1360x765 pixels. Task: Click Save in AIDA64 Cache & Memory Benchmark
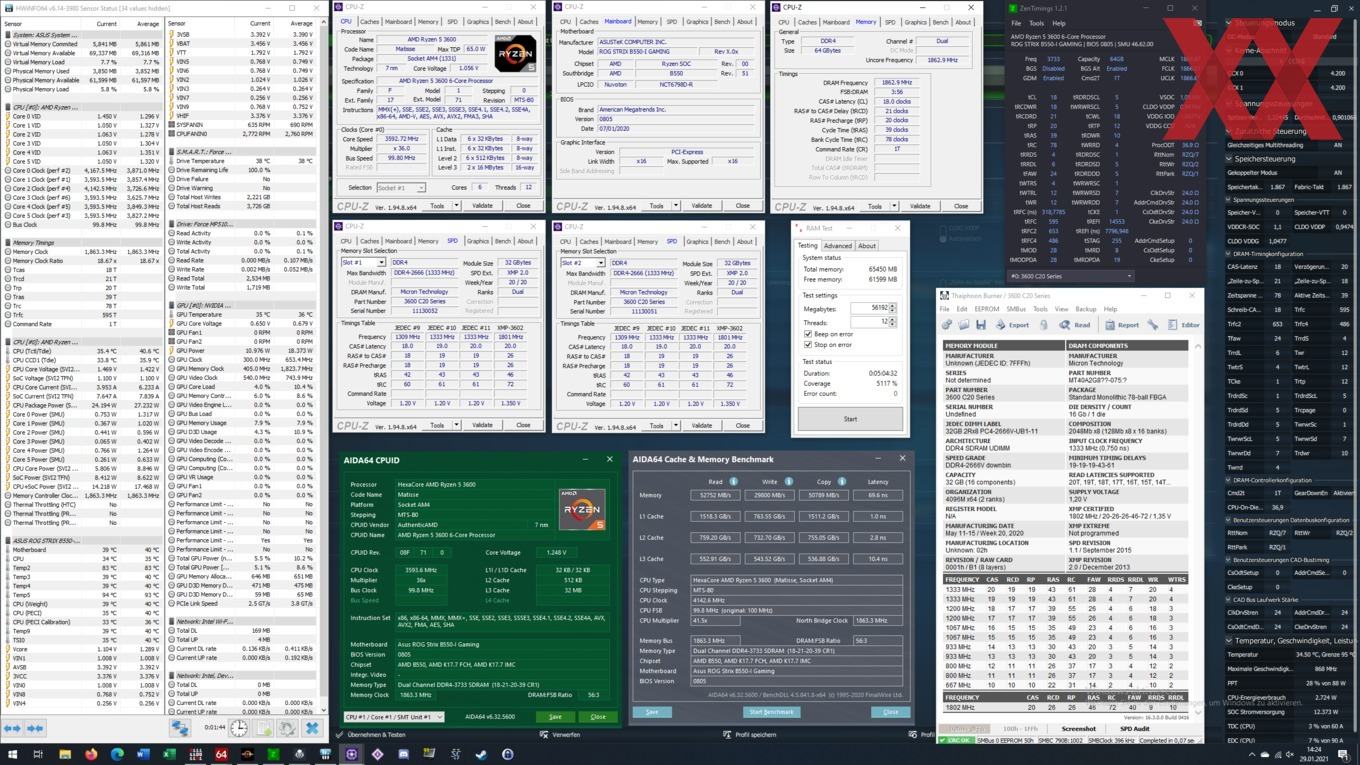(x=652, y=712)
